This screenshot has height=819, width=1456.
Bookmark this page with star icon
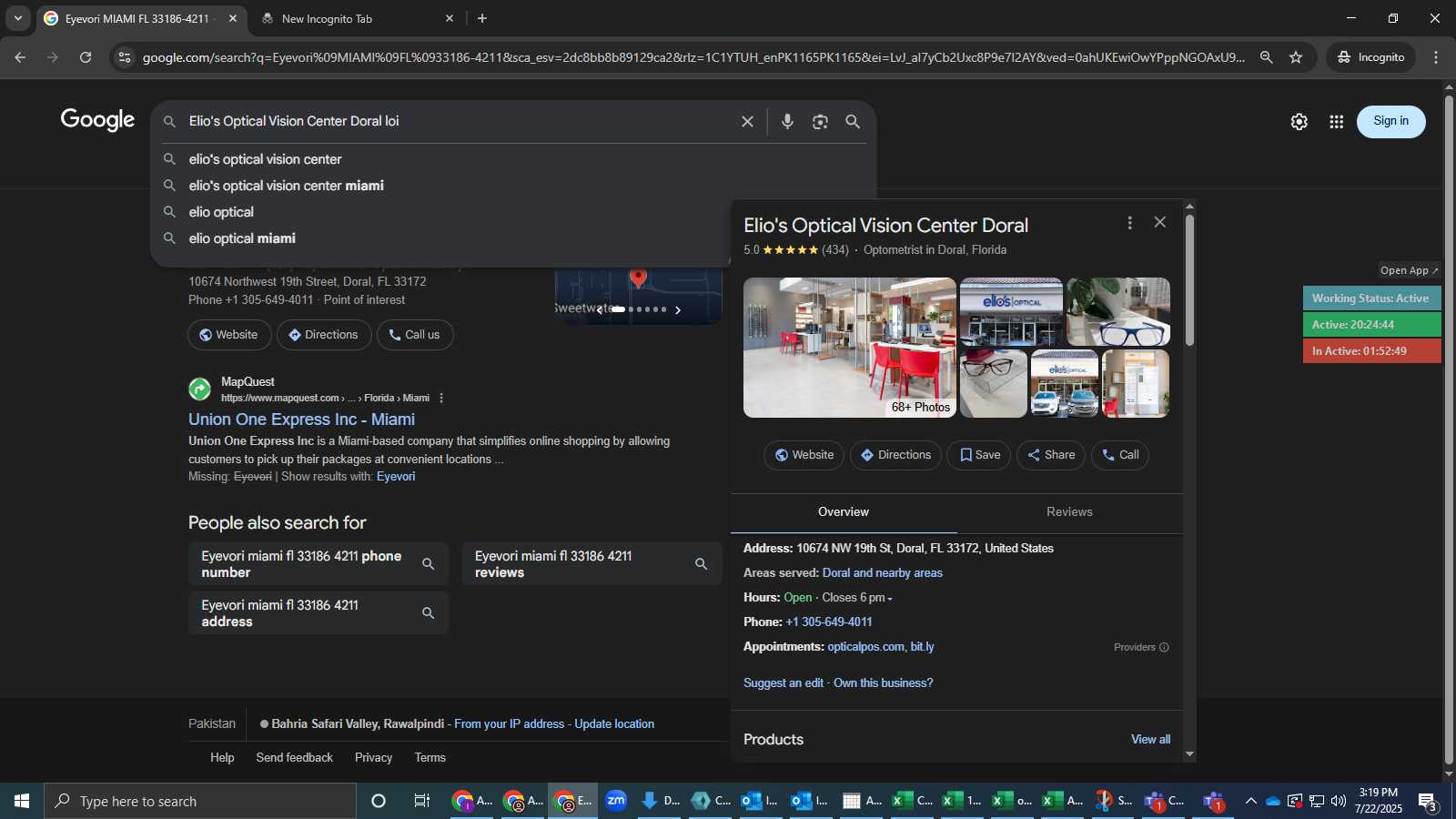[x=1296, y=57]
